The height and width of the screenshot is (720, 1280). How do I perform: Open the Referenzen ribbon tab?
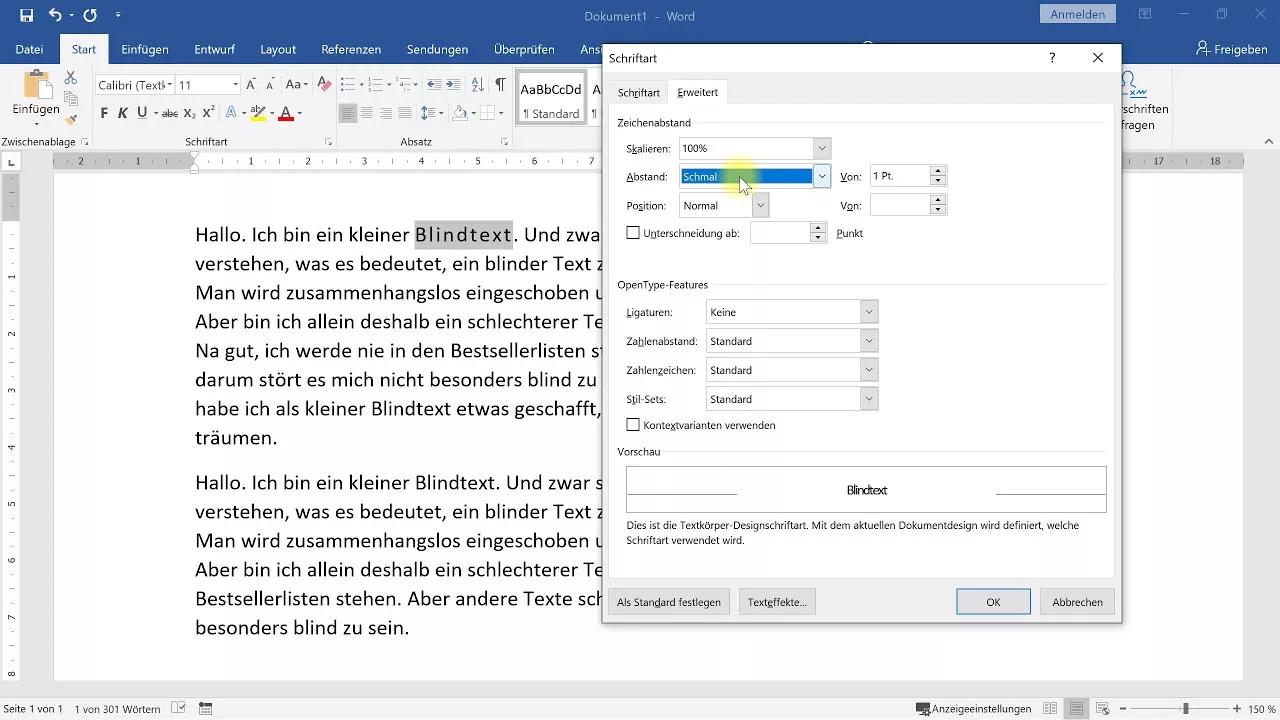[x=352, y=49]
